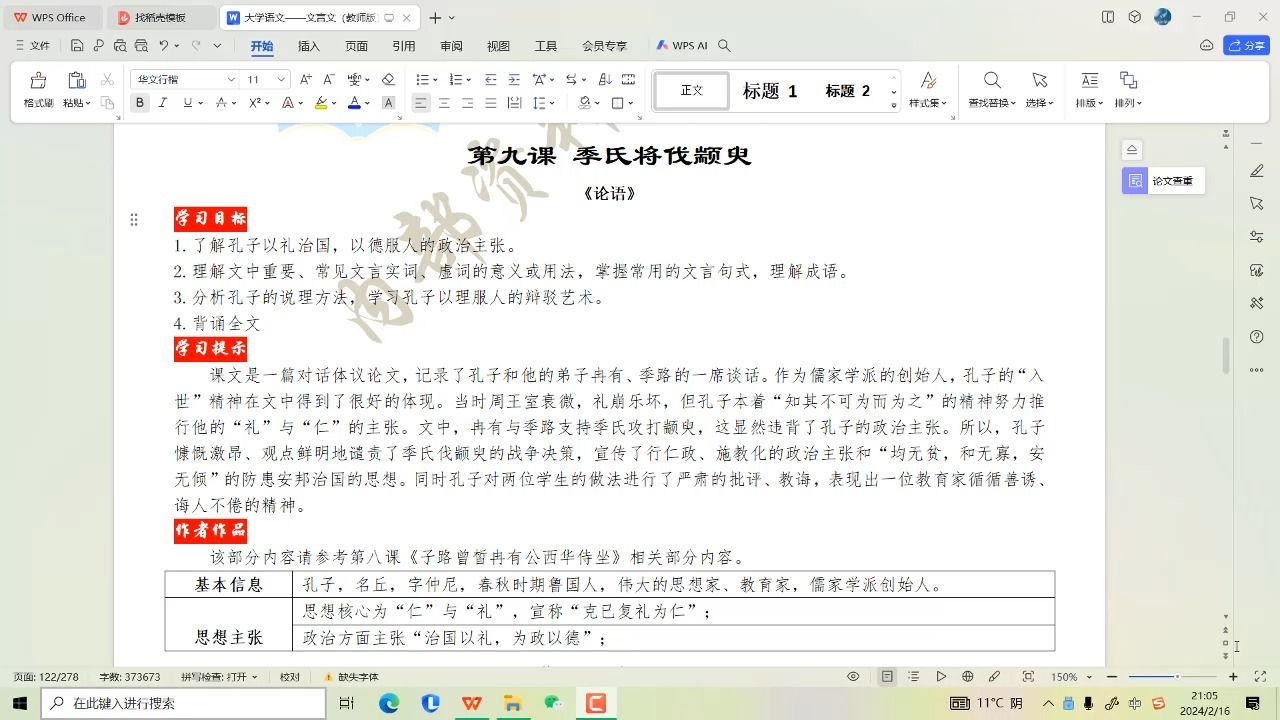Click the character shading icon
1280x720 pixels.
(389, 102)
